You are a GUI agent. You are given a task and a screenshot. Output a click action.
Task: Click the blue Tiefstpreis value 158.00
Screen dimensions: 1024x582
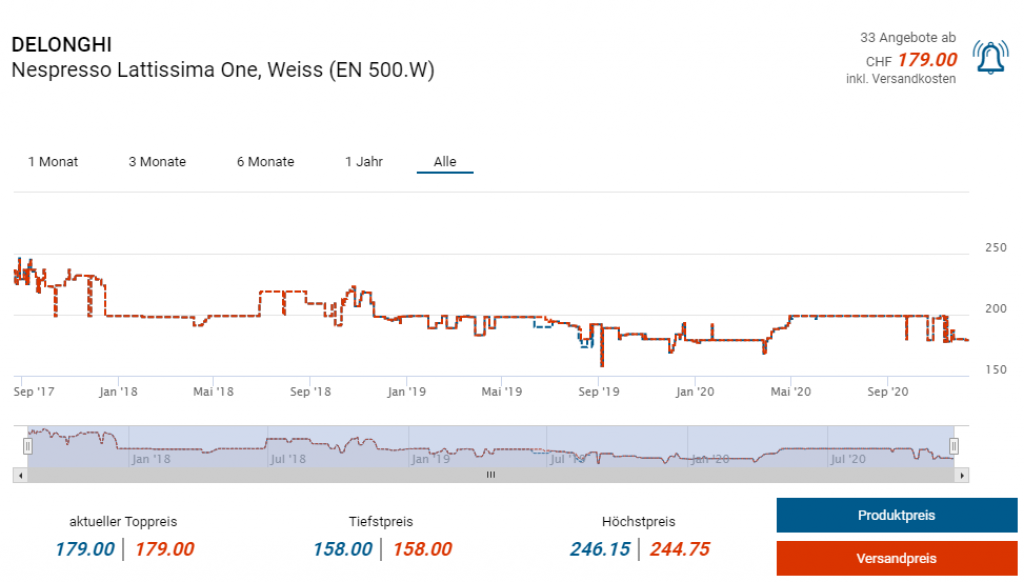(342, 549)
